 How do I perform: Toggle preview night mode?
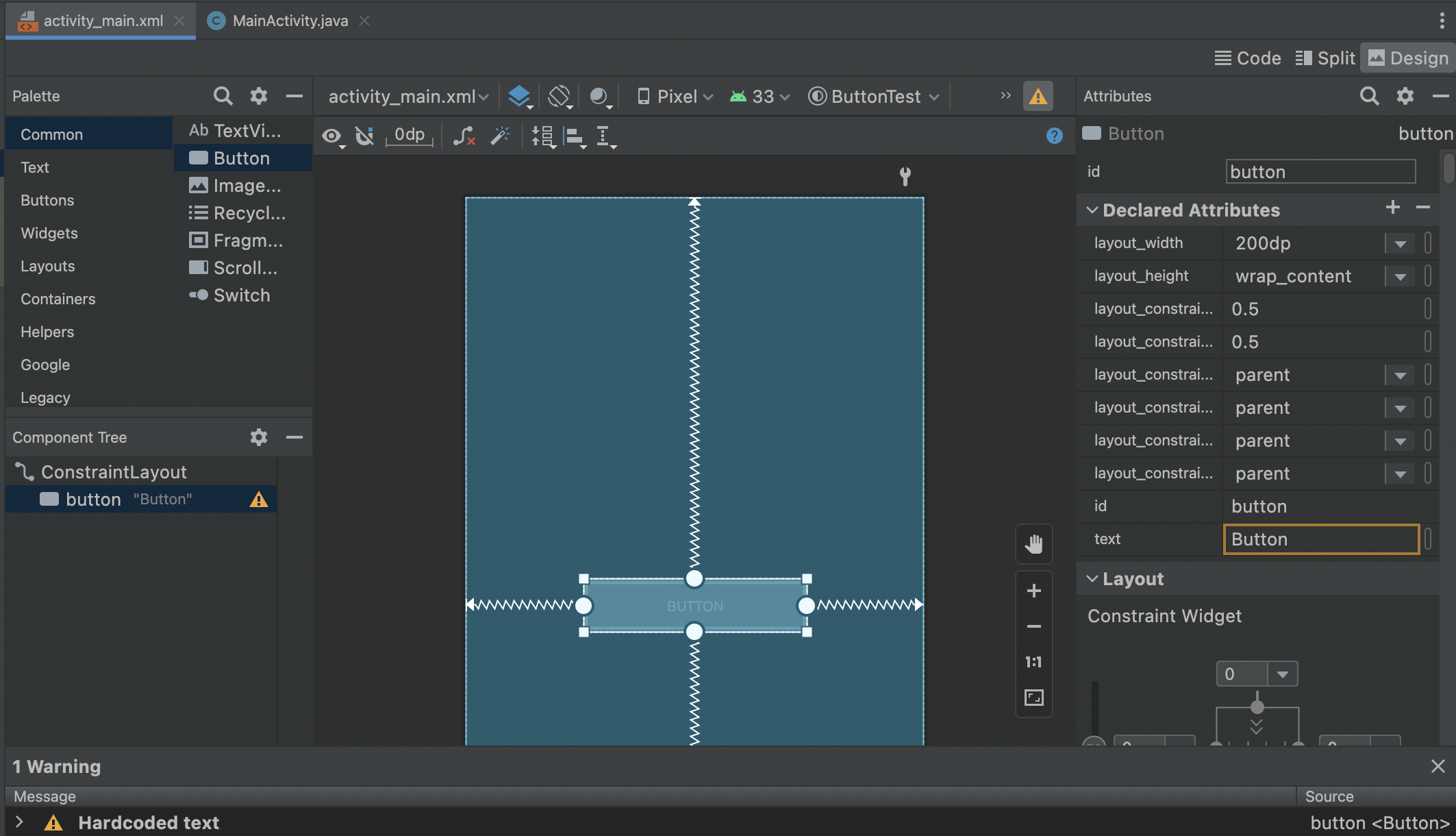(x=599, y=97)
